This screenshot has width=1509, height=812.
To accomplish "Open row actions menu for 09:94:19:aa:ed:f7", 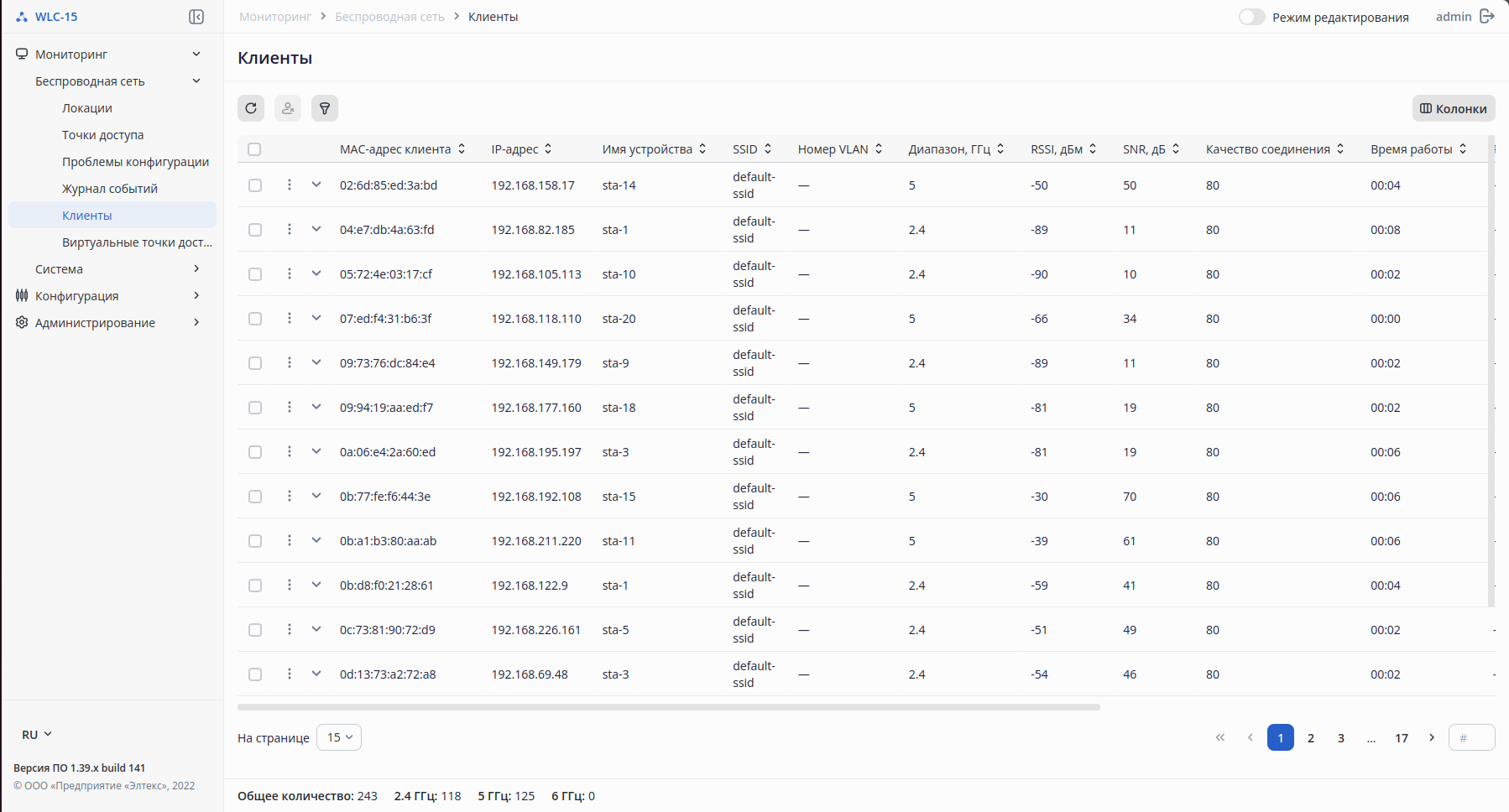I will (x=290, y=407).
